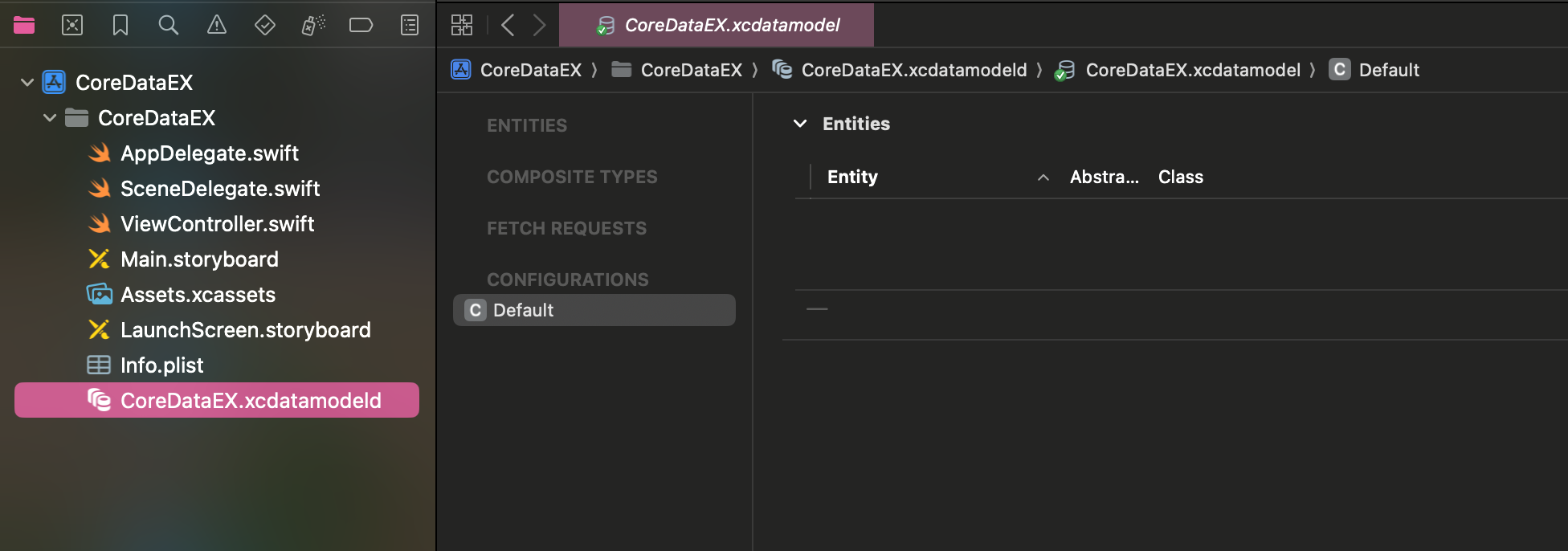Click the Class column header
The width and height of the screenshot is (1568, 551).
[x=1181, y=177]
